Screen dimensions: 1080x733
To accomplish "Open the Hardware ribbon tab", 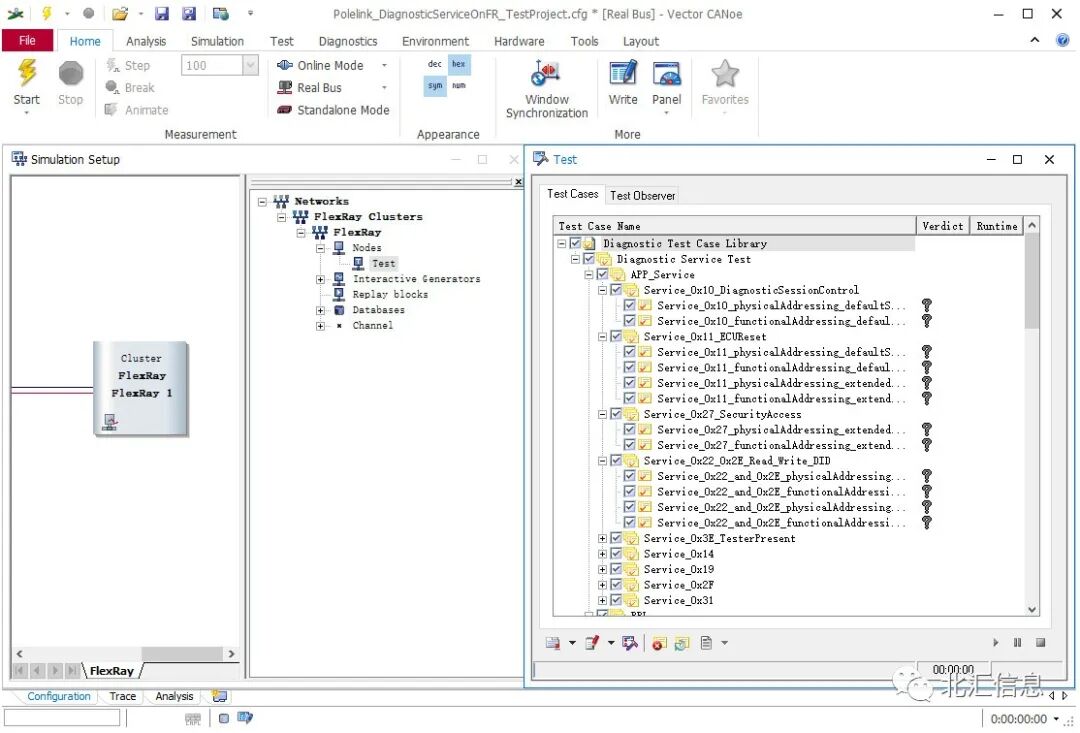I will [519, 41].
